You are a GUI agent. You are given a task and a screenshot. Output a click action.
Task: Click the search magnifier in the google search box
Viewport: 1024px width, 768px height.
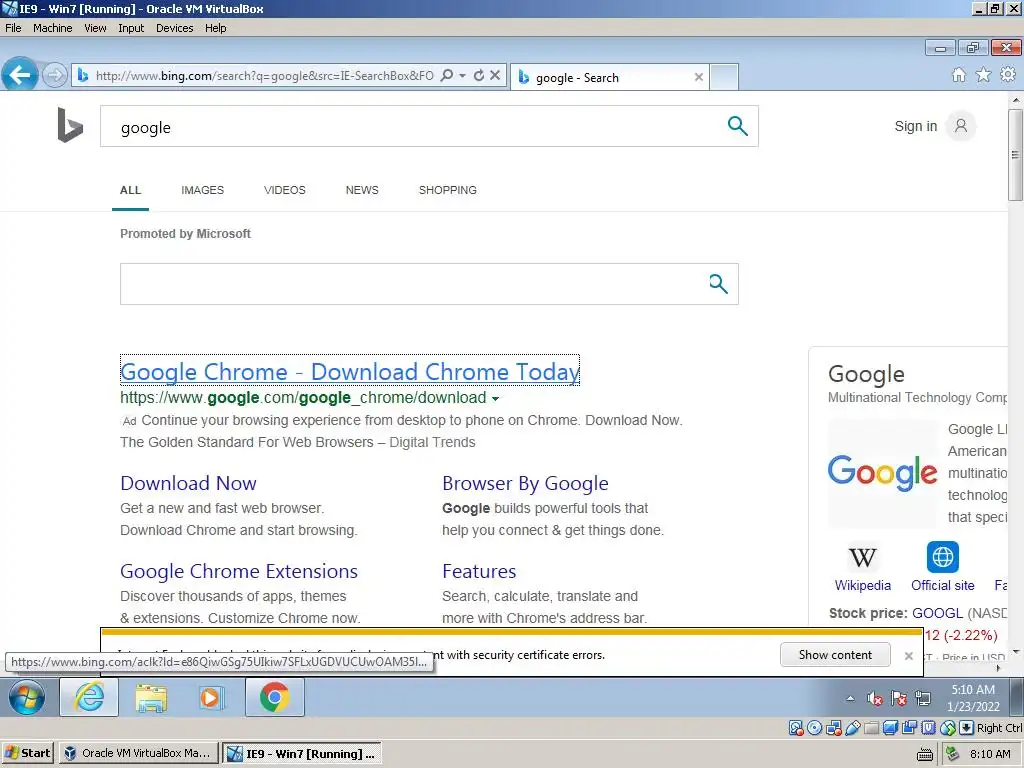click(737, 125)
